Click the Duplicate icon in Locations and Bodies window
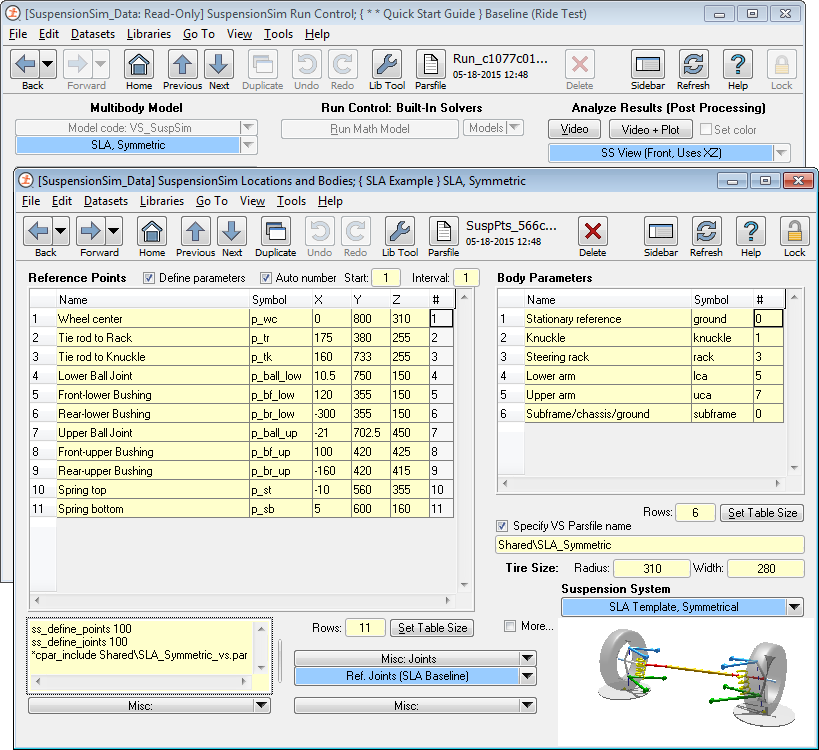 [276, 232]
